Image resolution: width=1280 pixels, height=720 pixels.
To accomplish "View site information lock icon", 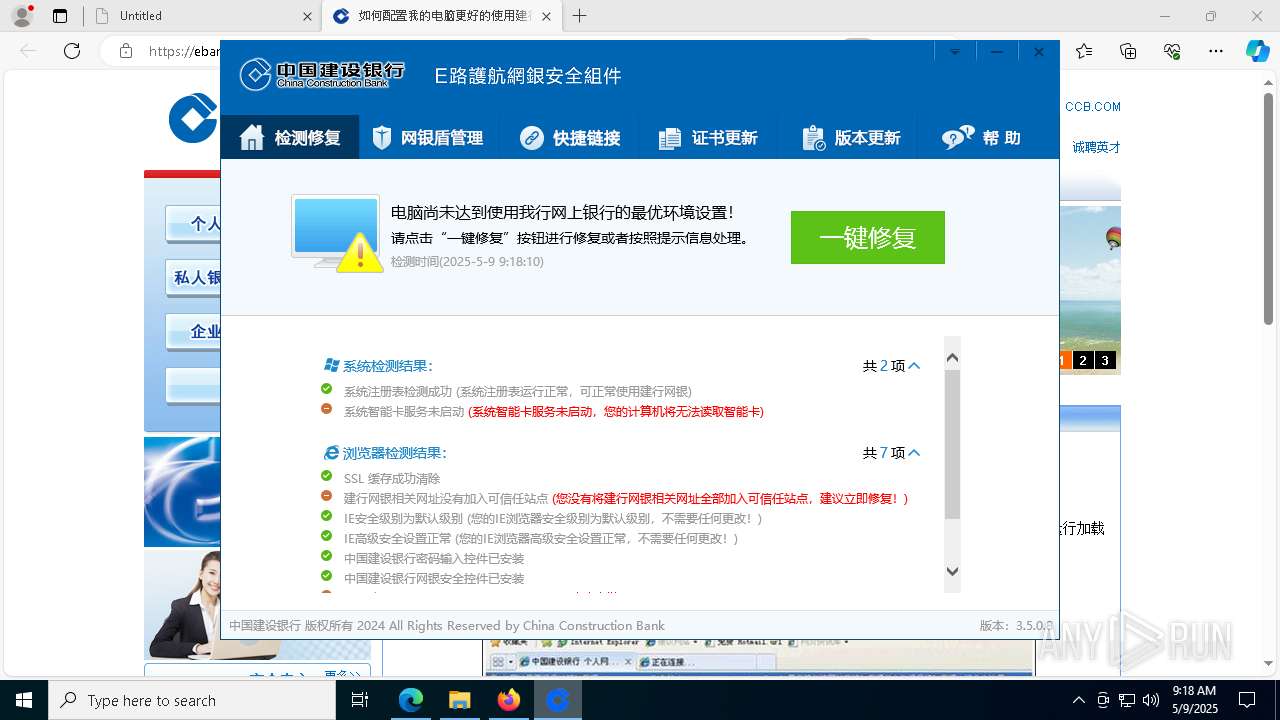I will [x=125, y=51].
